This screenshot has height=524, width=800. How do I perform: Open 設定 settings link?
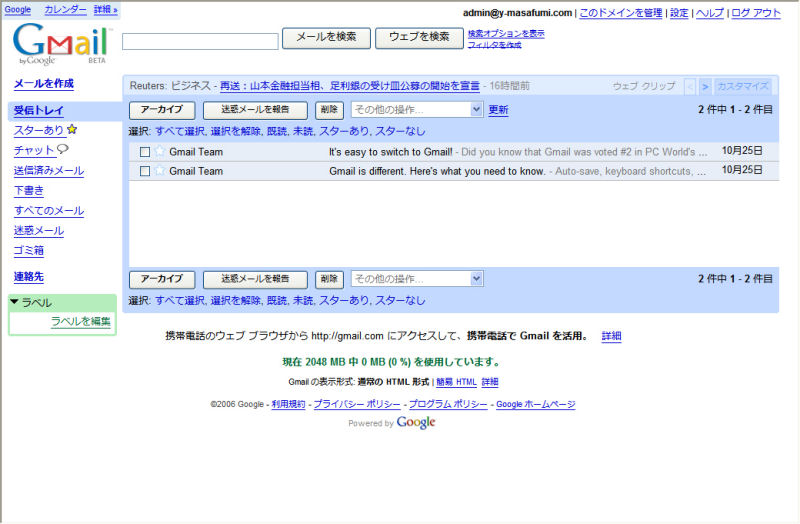(x=679, y=13)
